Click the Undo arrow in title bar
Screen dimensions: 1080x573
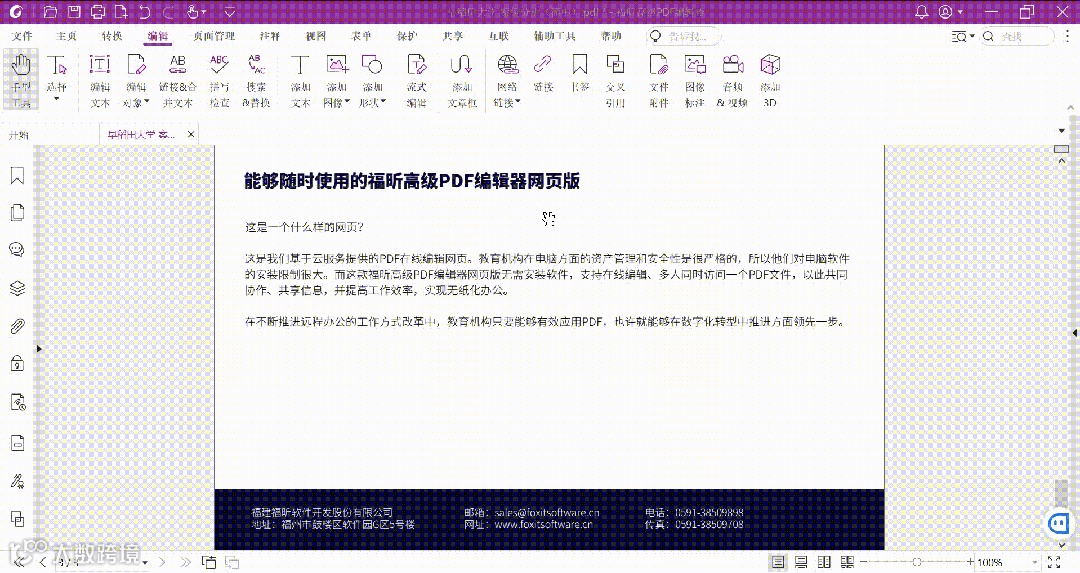click(x=144, y=12)
